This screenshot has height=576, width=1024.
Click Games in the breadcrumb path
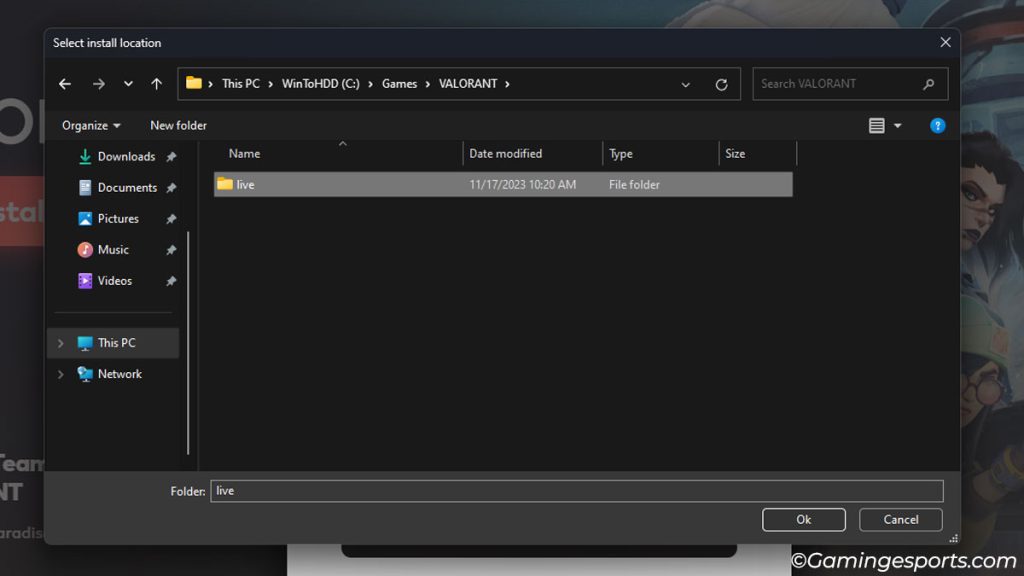pos(400,84)
